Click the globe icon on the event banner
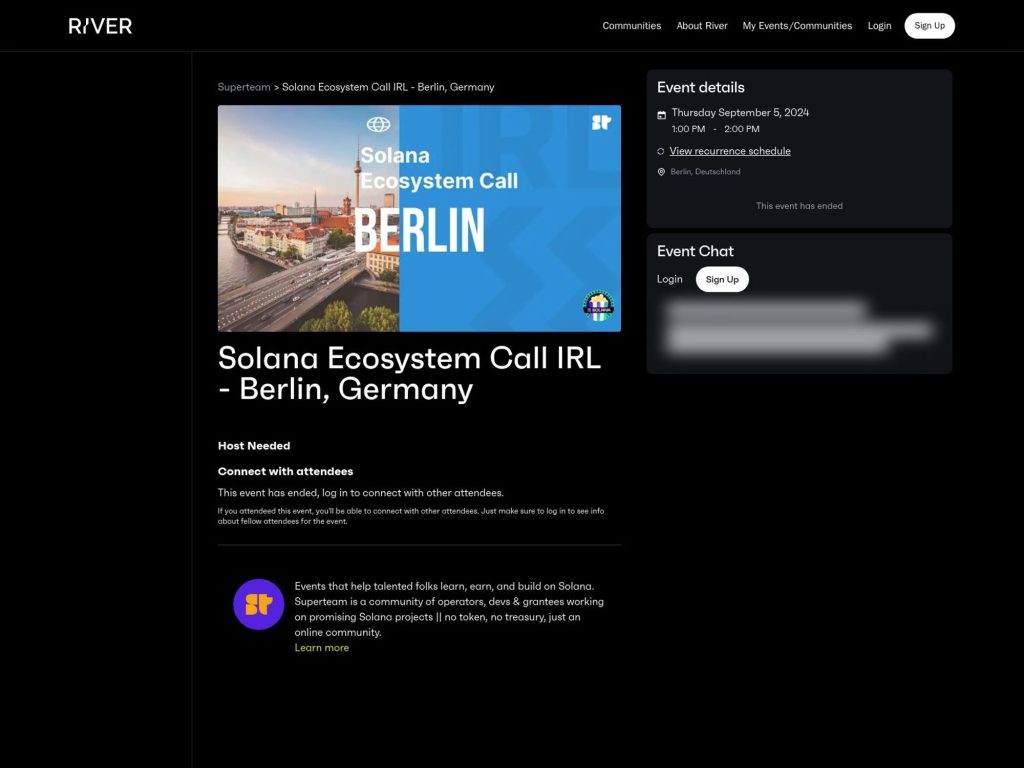This screenshot has width=1024, height=768. pyautogui.click(x=381, y=124)
